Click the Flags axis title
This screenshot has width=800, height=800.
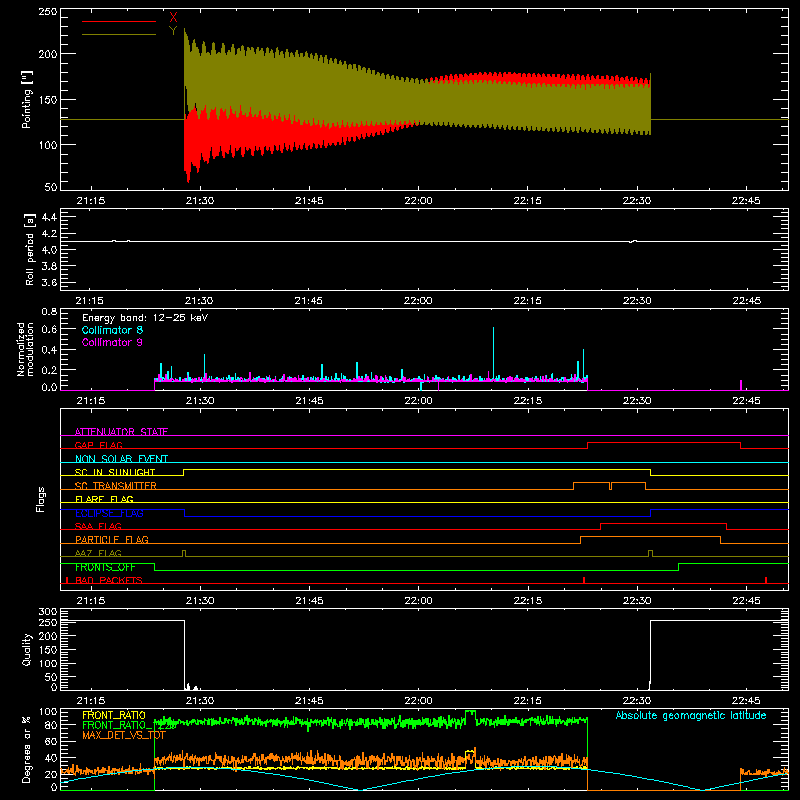[41, 499]
